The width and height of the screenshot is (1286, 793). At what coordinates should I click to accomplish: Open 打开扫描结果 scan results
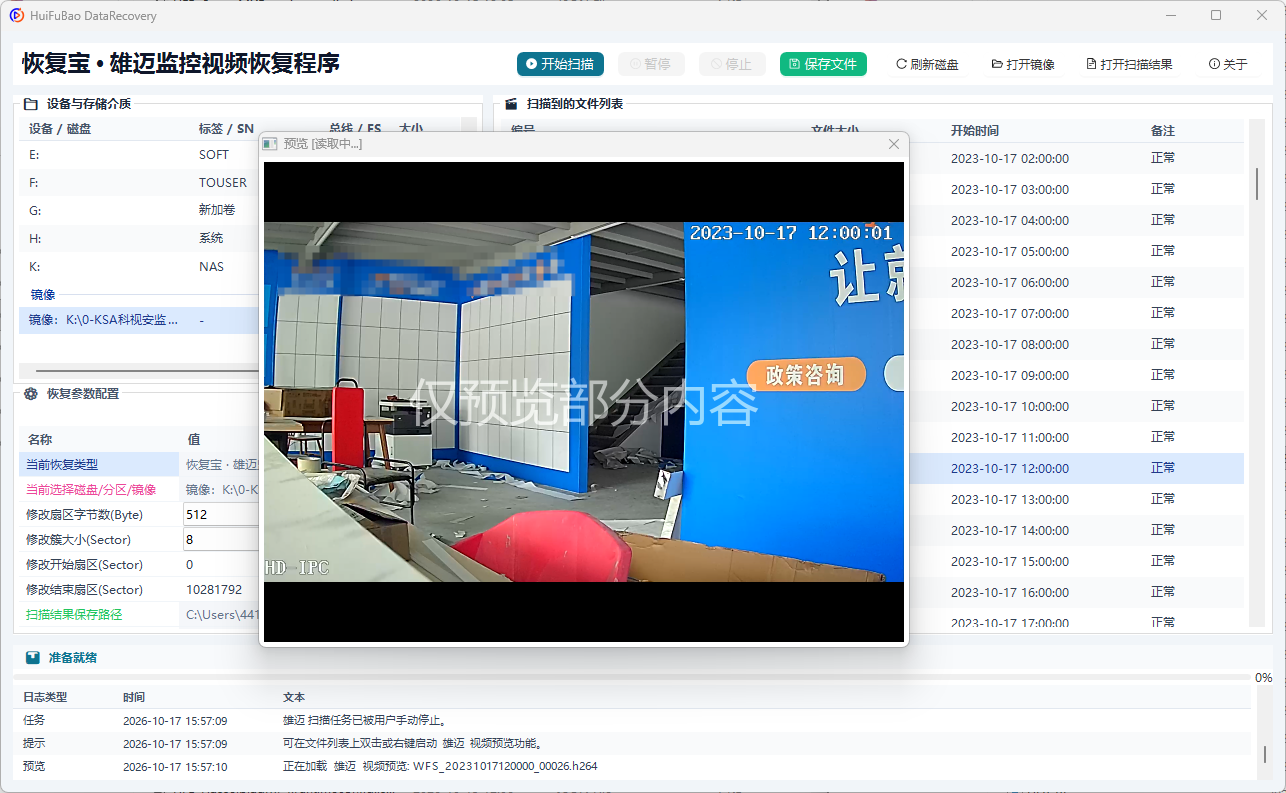pyautogui.click(x=1129, y=64)
